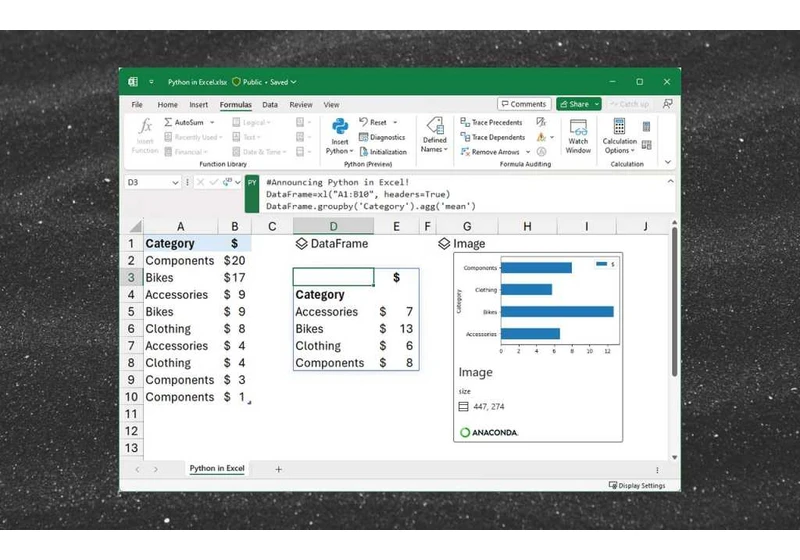Select column D header
Image resolution: width=800 pixels, height=560 pixels.
(x=333, y=226)
